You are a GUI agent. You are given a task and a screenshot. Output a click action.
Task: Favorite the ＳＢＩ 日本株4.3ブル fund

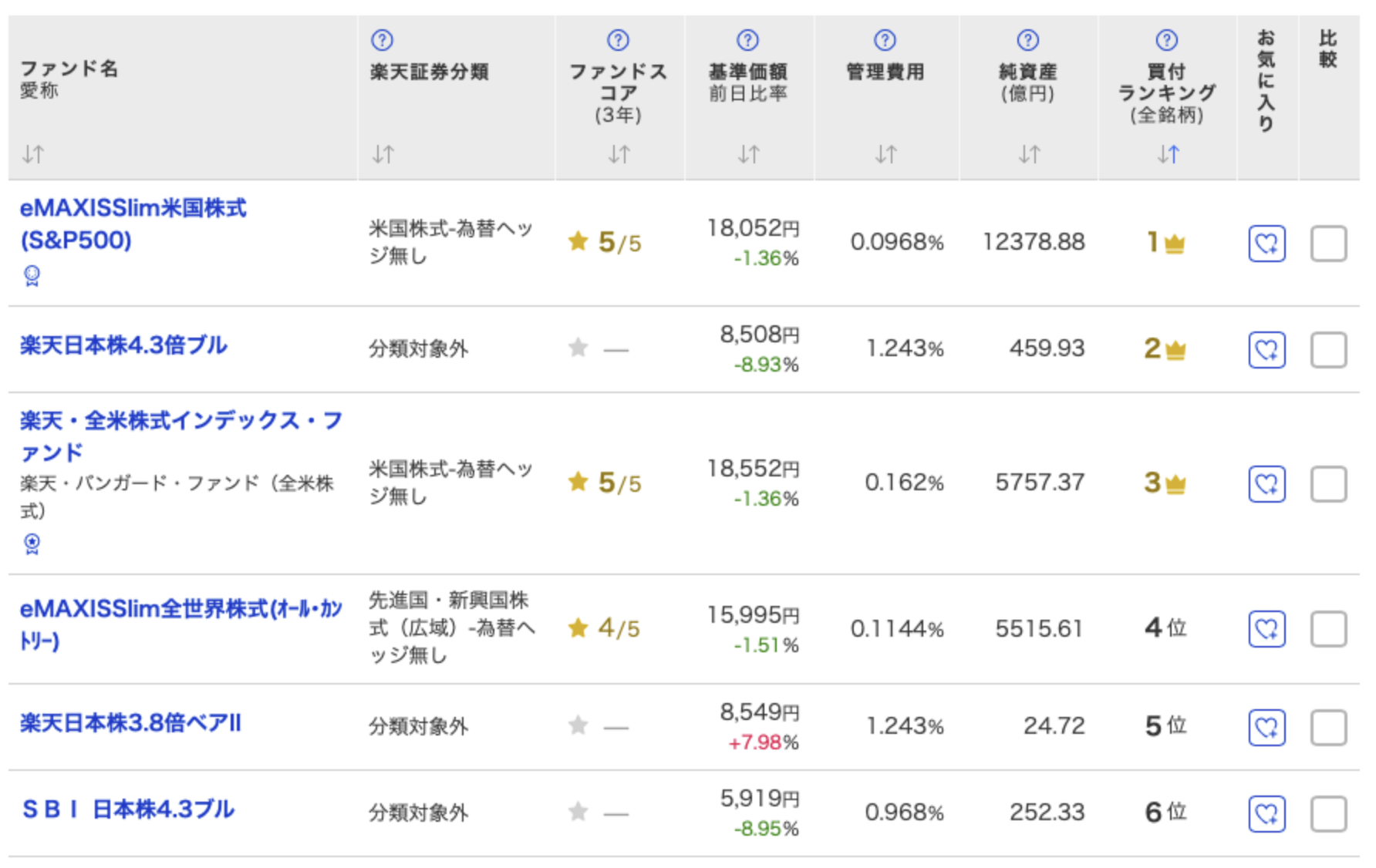[x=1266, y=812]
